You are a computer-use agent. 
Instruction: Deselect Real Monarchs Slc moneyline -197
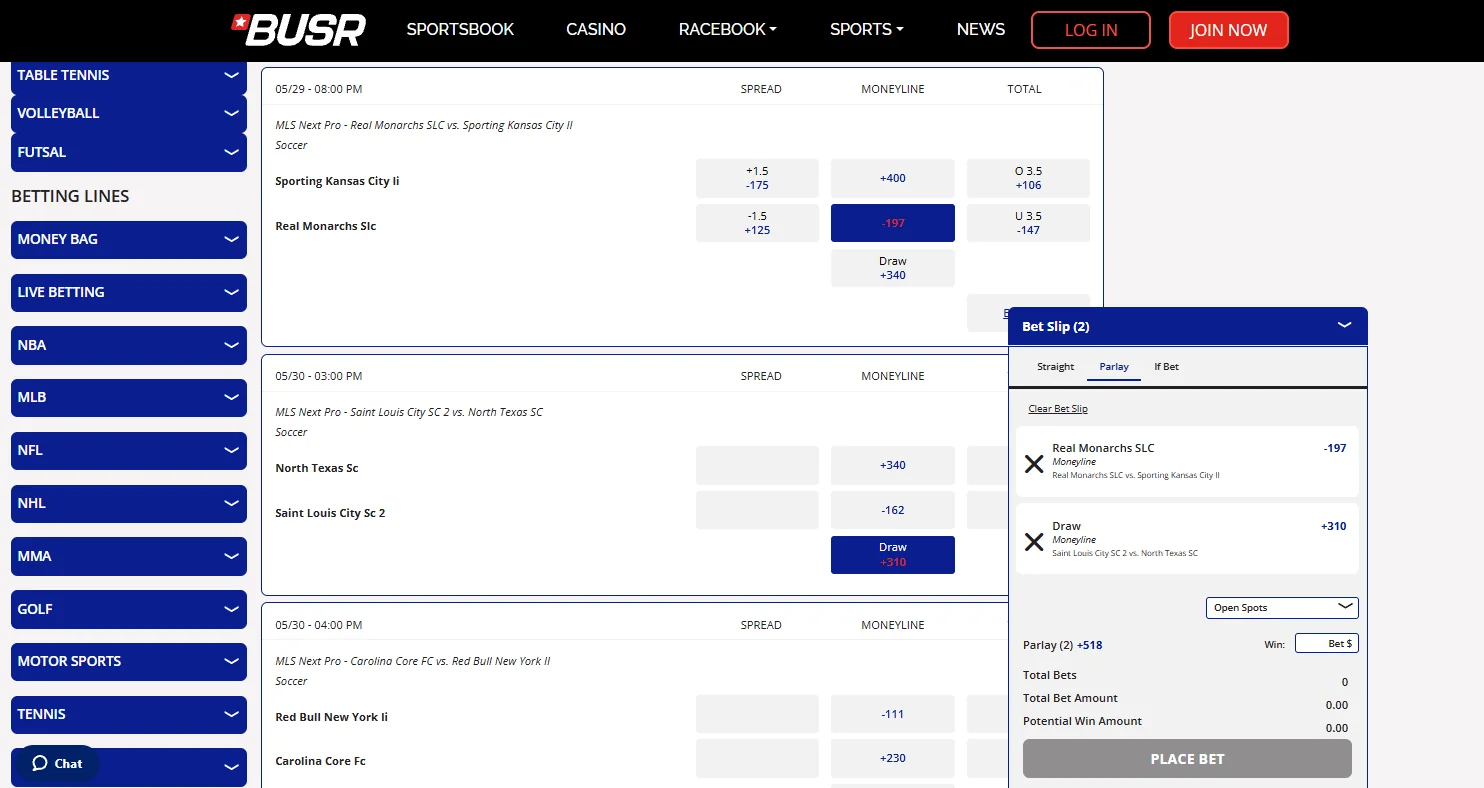pos(893,223)
